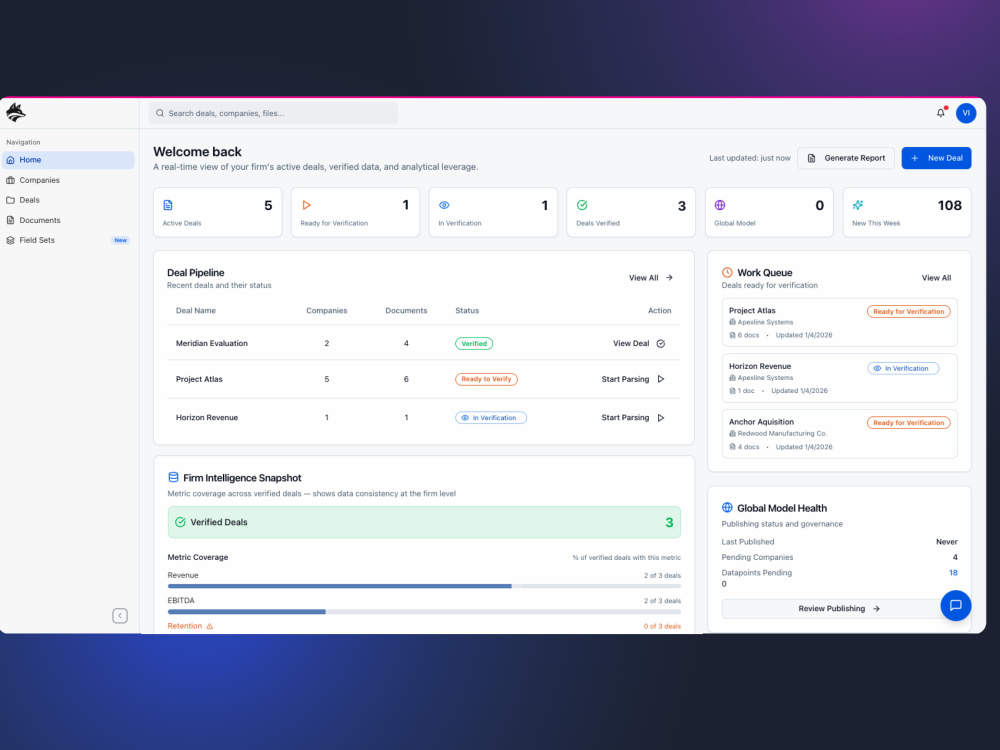The height and width of the screenshot is (750, 1000).
Task: Click the Revenue coverage progress bar
Action: point(424,585)
